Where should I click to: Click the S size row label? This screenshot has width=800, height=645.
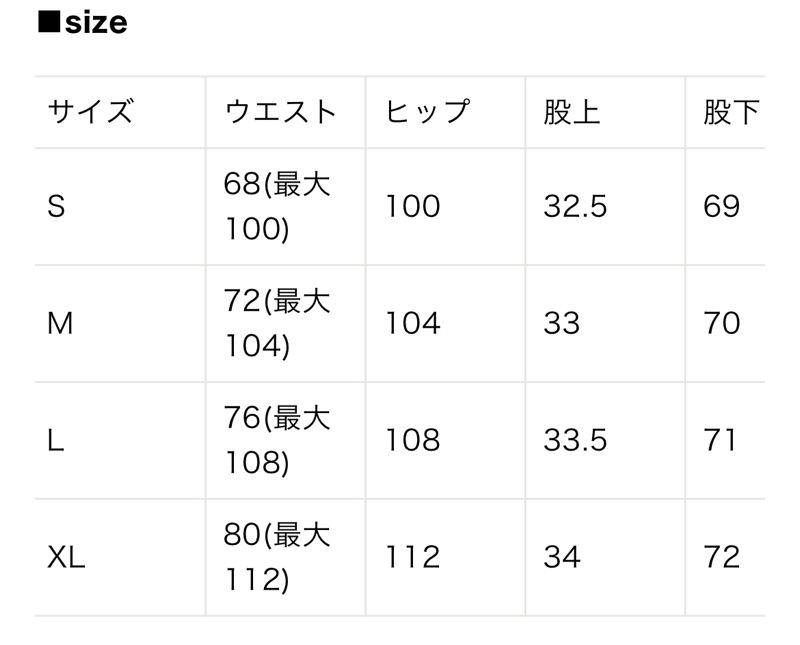tap(56, 207)
